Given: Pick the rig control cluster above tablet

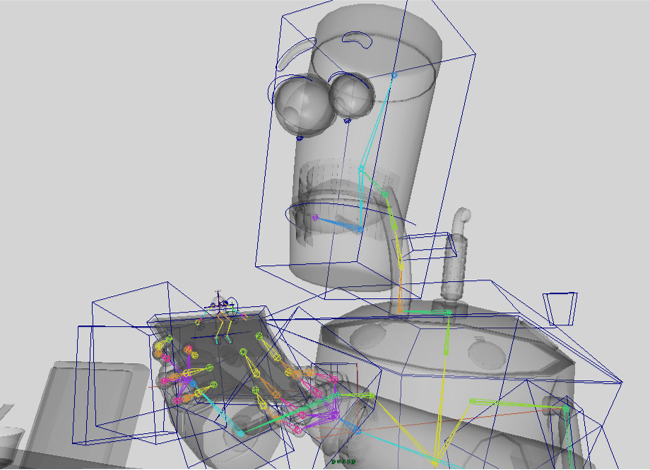Looking at the screenshot, I should pos(222,303).
